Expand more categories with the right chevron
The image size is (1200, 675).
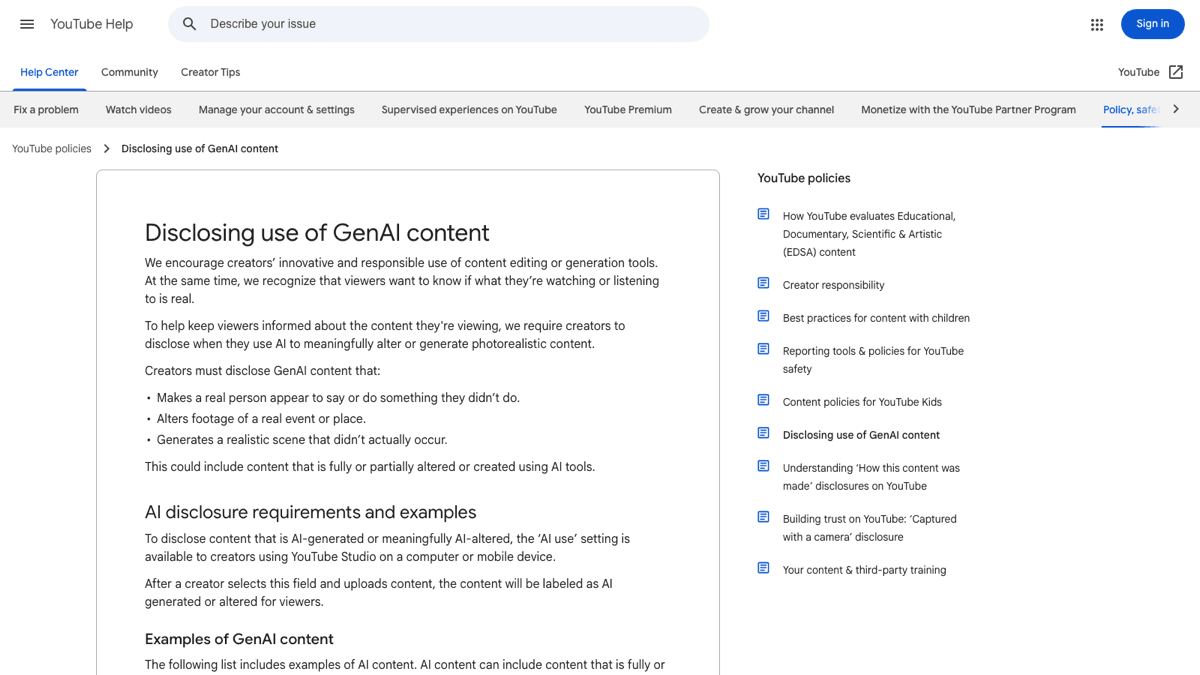(x=1176, y=109)
